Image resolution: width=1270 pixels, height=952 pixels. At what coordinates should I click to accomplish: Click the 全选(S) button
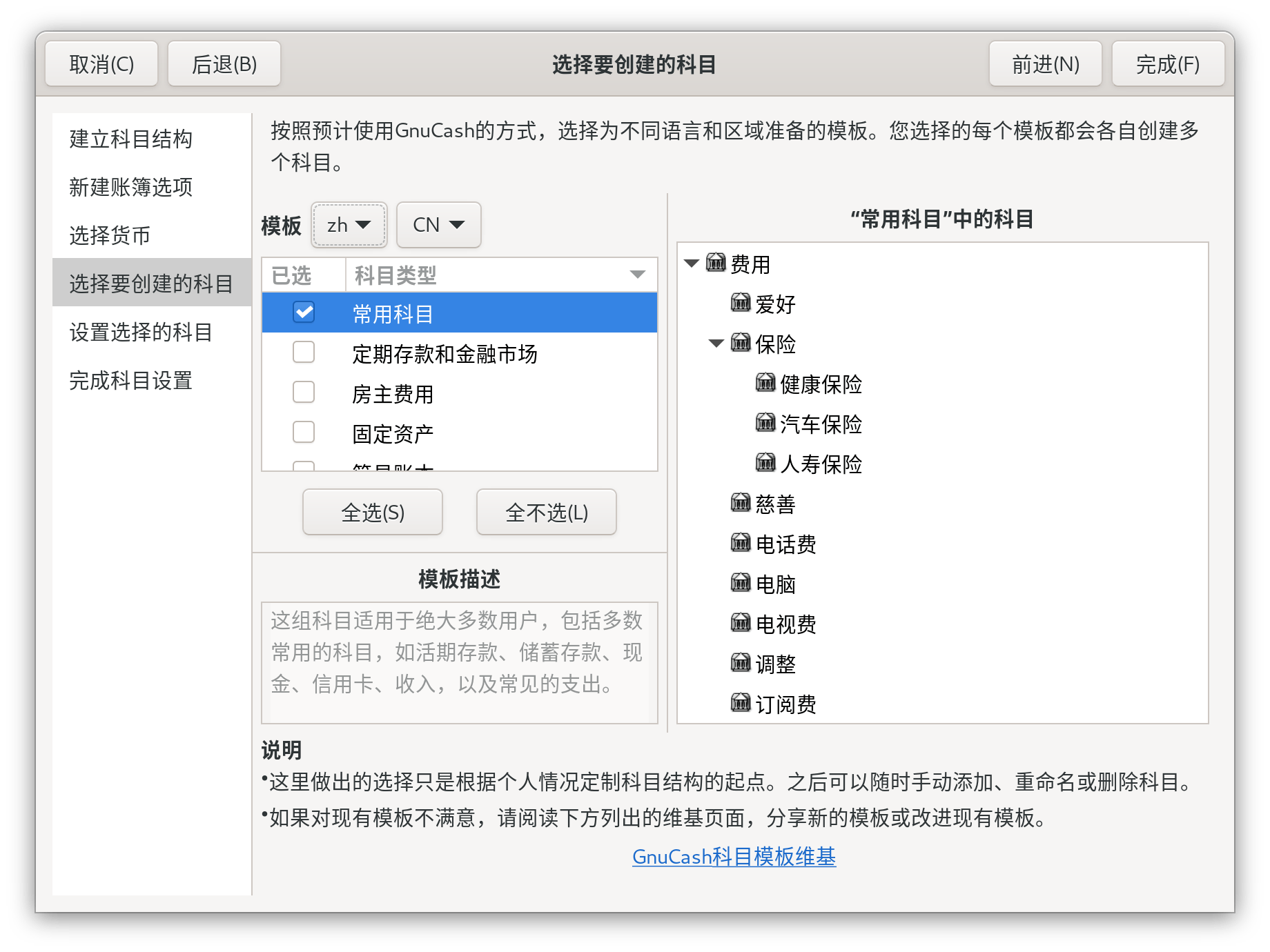[x=373, y=513]
